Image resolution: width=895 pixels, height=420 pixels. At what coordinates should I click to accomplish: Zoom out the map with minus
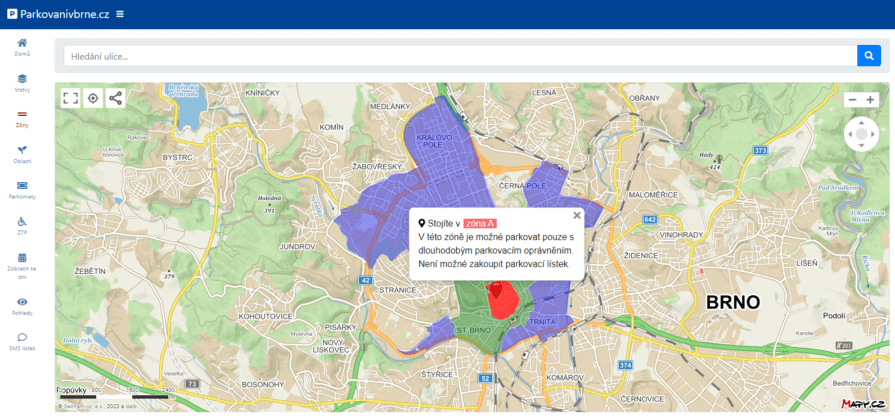coord(852,100)
